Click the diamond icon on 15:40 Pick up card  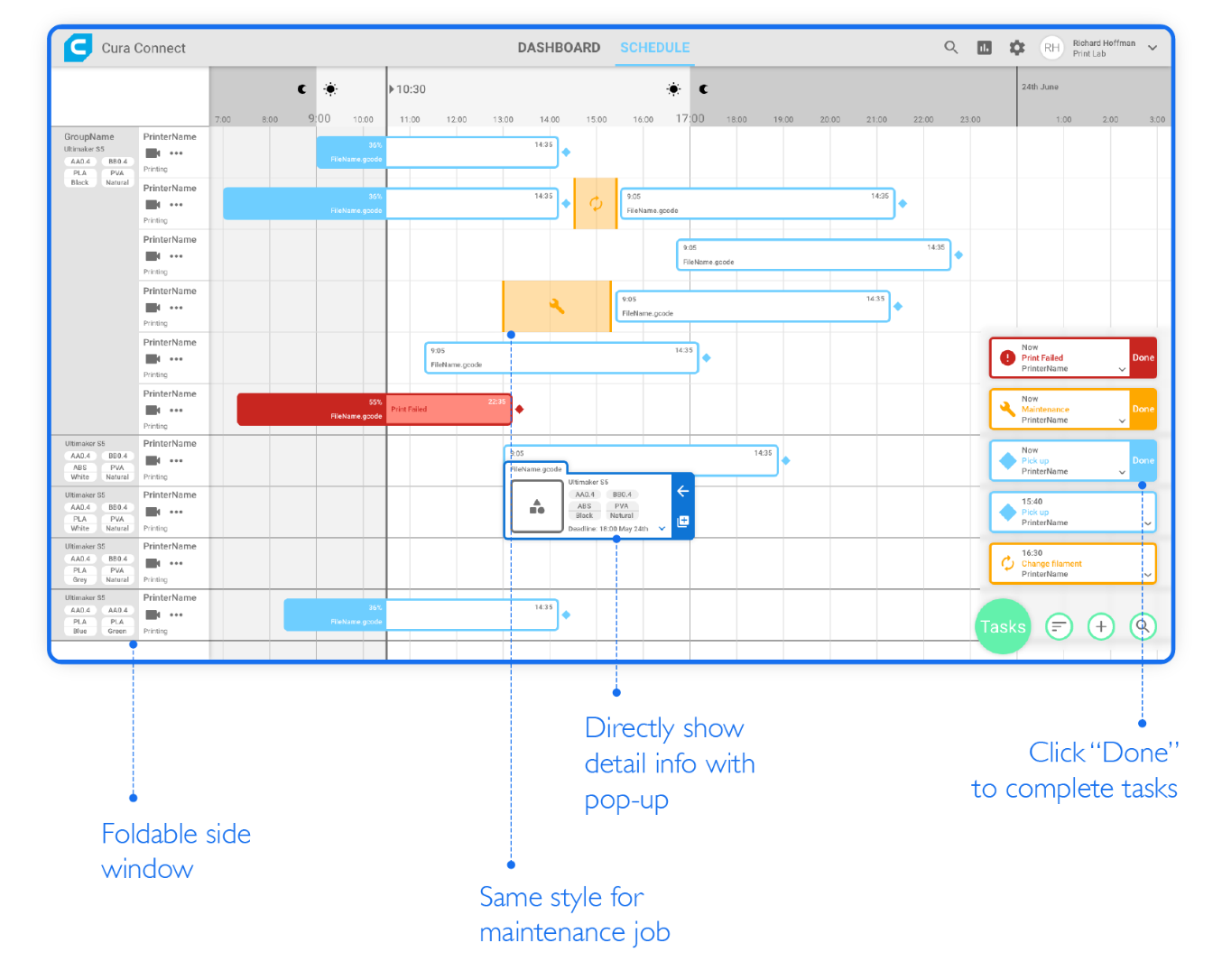tap(1007, 513)
